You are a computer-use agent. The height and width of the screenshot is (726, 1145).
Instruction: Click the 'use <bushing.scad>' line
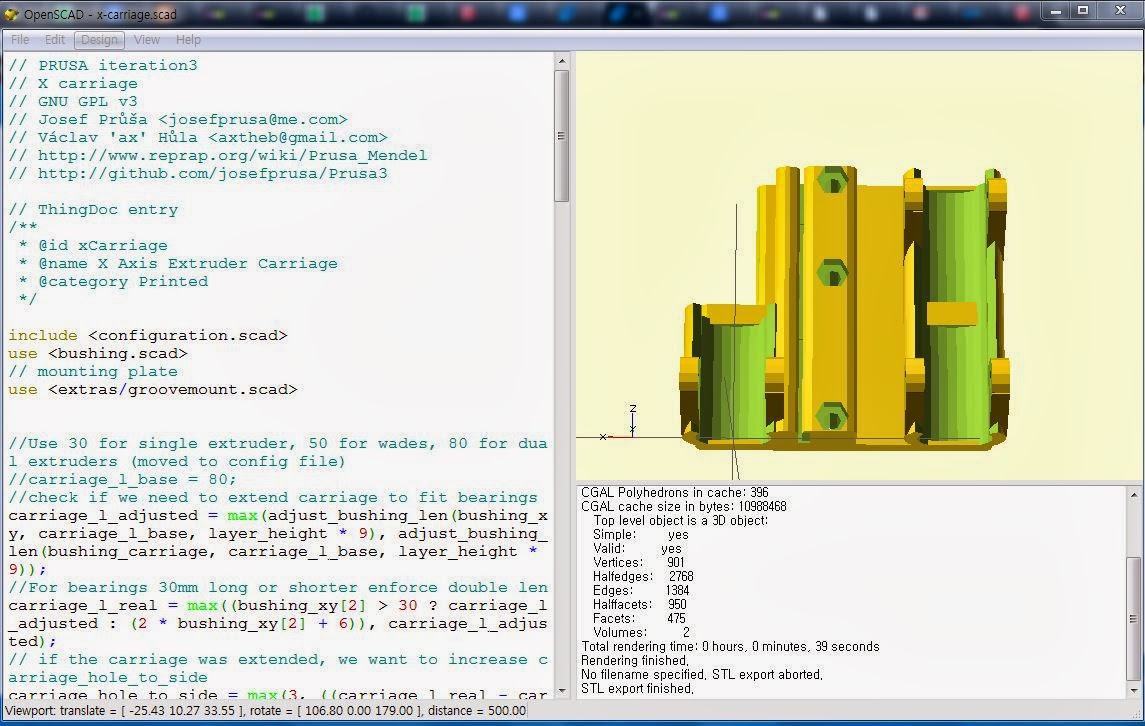point(98,354)
